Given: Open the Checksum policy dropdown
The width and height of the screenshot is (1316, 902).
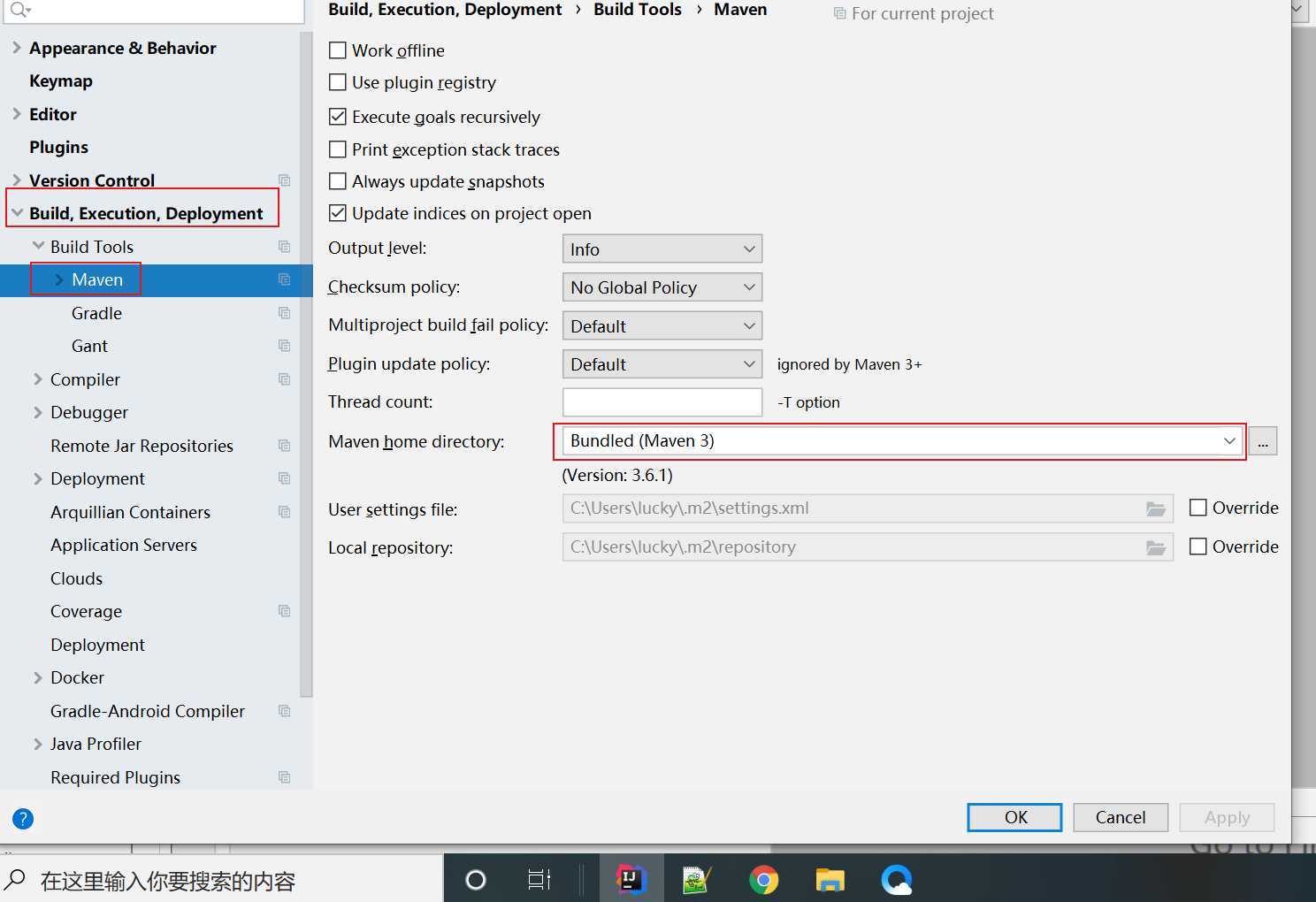Looking at the screenshot, I should pyautogui.click(x=662, y=287).
